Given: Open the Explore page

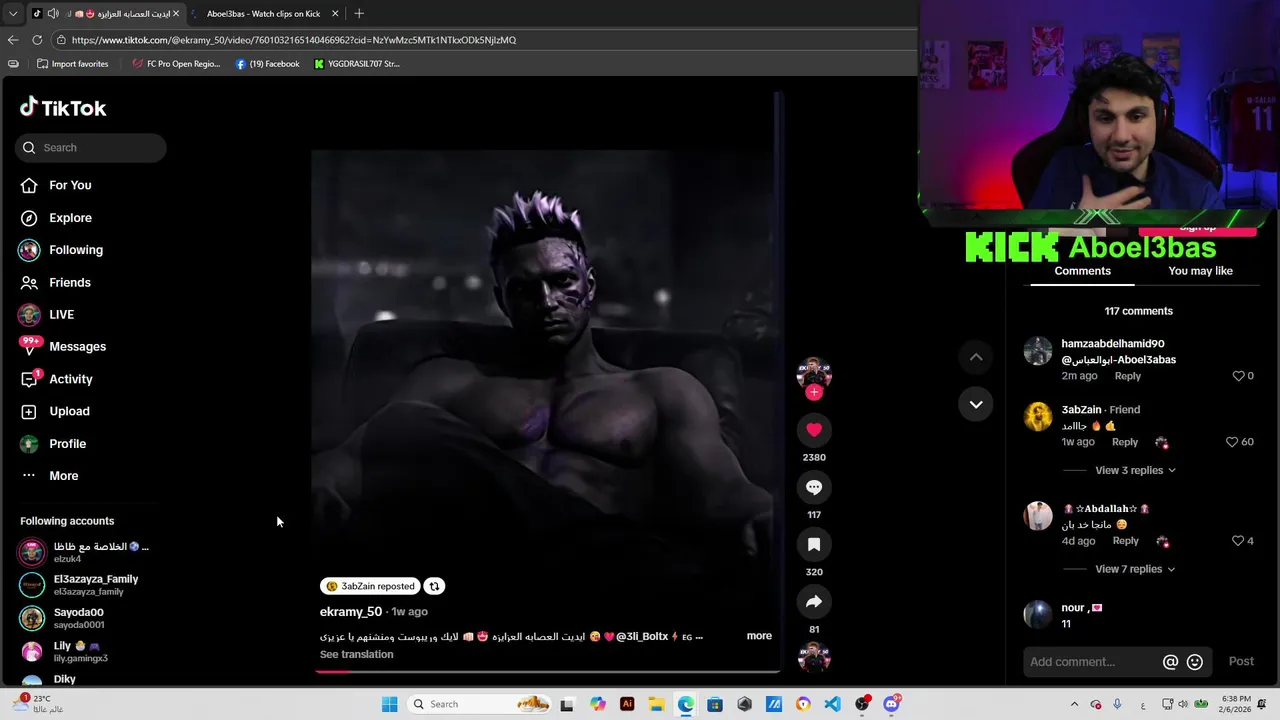Looking at the screenshot, I should coord(56,218).
